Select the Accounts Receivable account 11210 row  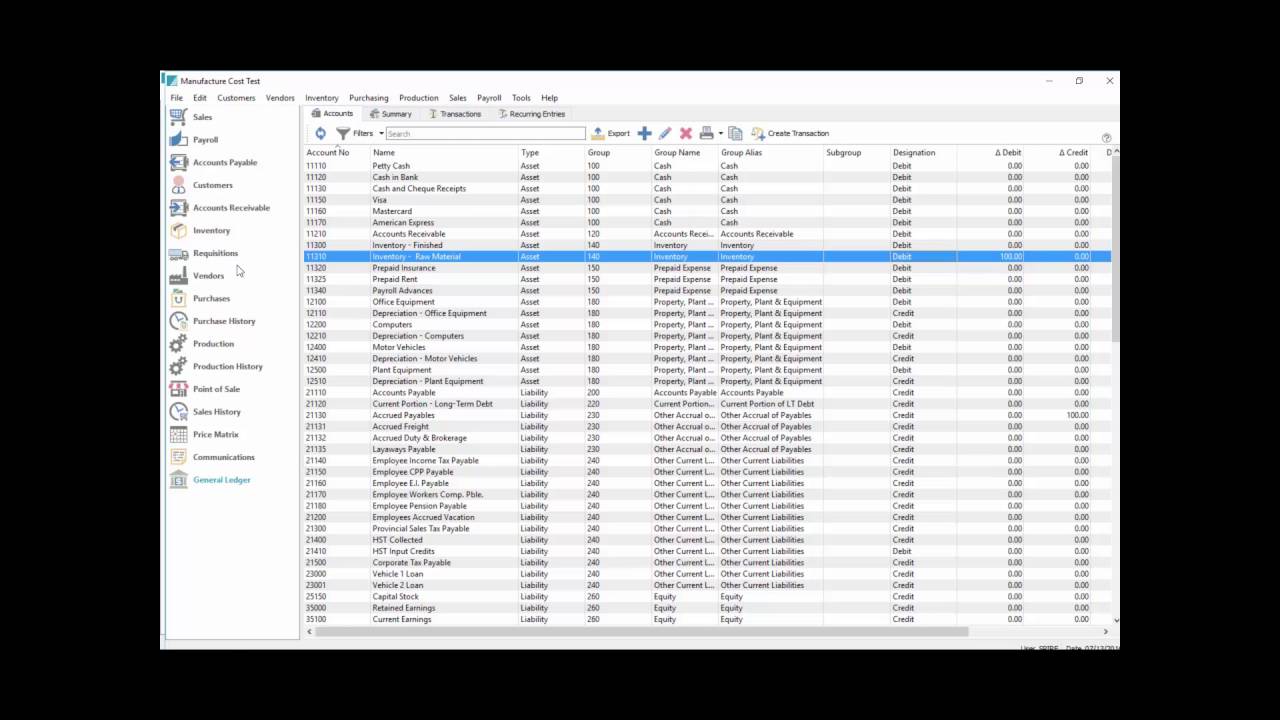(707, 234)
